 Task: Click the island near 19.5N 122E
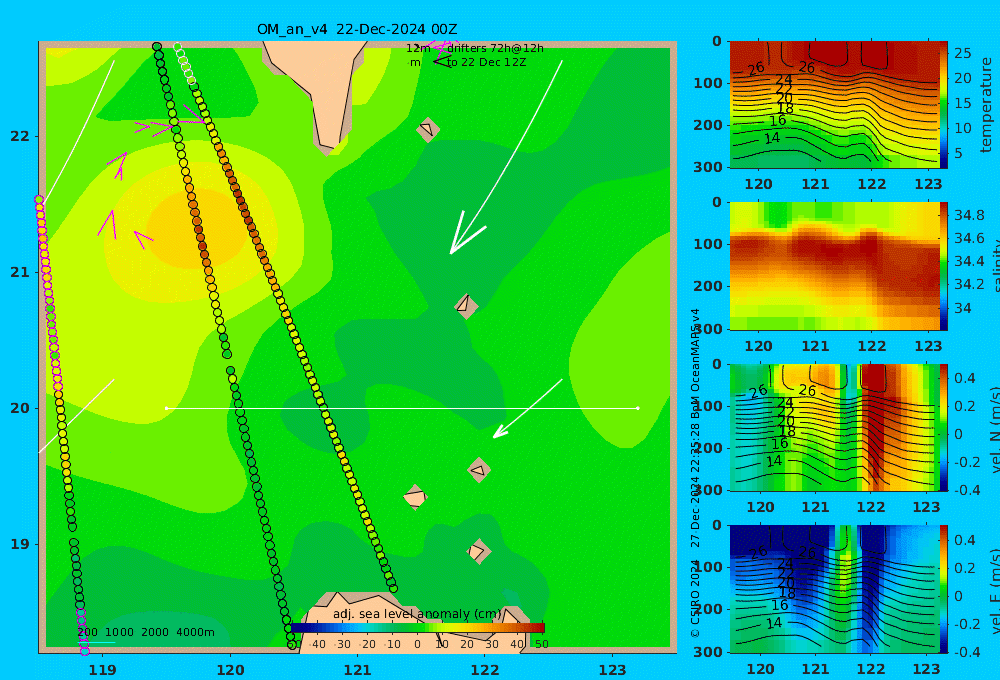(x=479, y=470)
